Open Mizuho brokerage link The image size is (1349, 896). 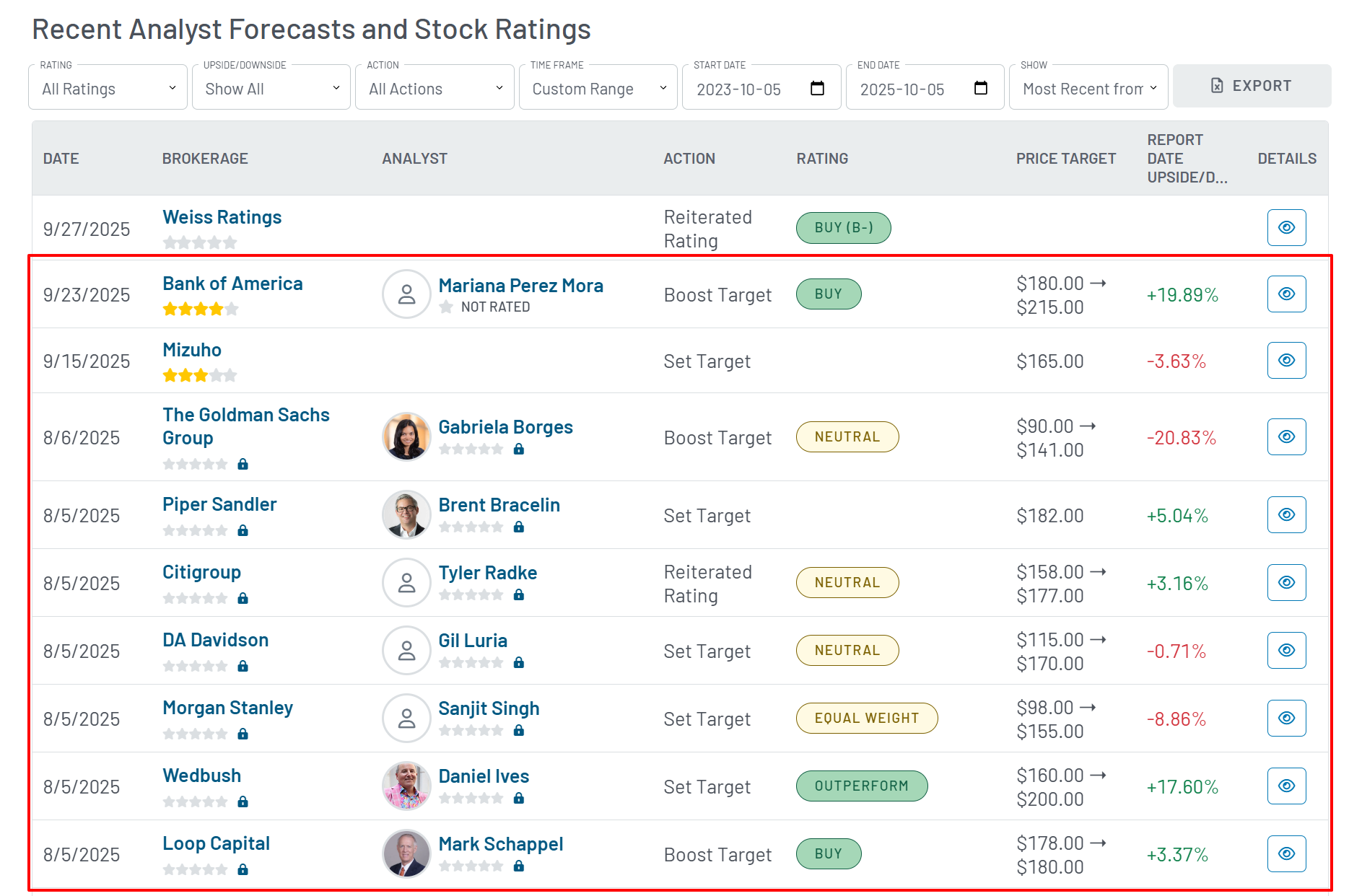192,350
